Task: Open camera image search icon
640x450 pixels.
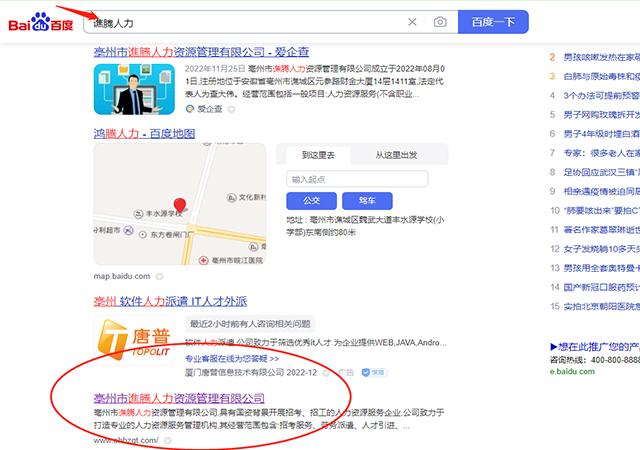Action: tap(440, 22)
